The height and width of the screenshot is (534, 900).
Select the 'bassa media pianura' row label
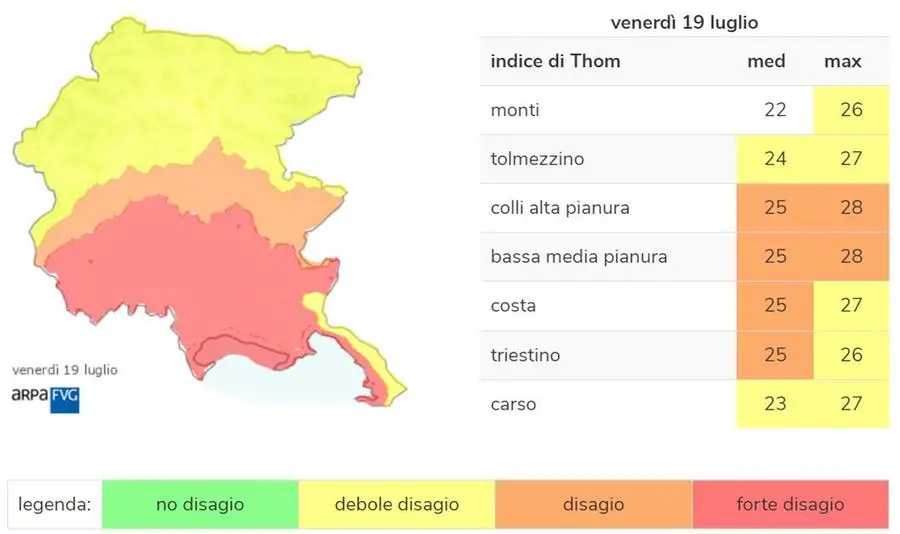pyautogui.click(x=579, y=256)
